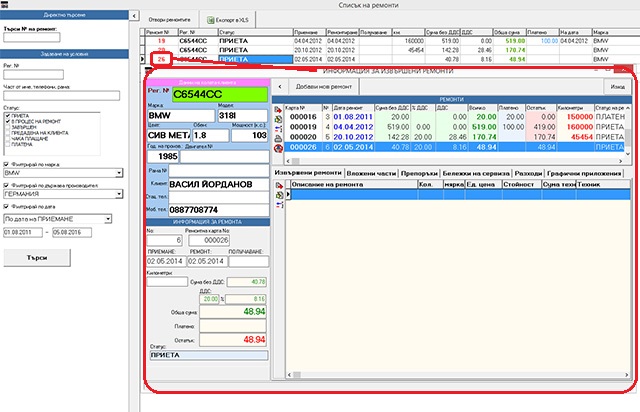Select repair card row 000020

(455, 137)
